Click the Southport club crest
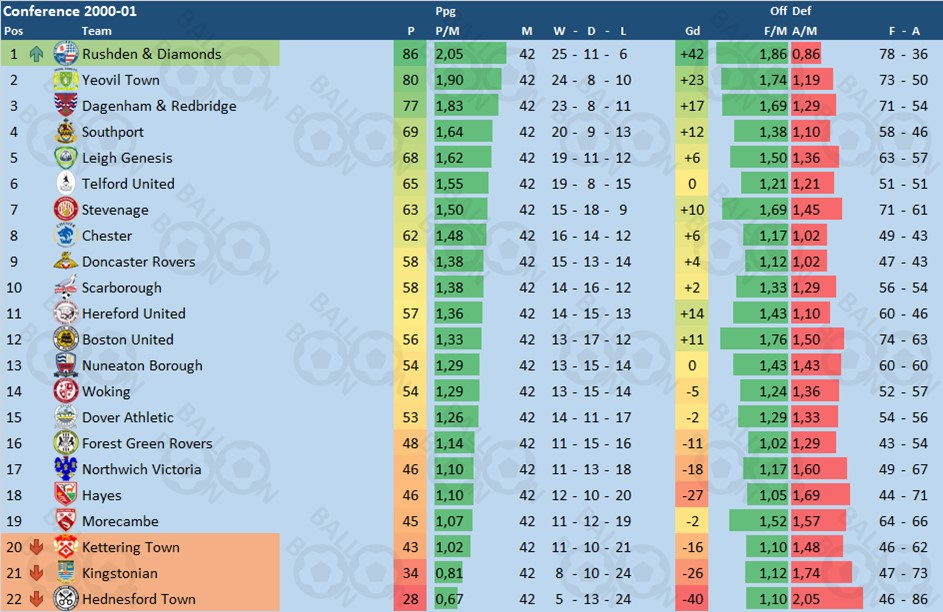 click(x=66, y=132)
